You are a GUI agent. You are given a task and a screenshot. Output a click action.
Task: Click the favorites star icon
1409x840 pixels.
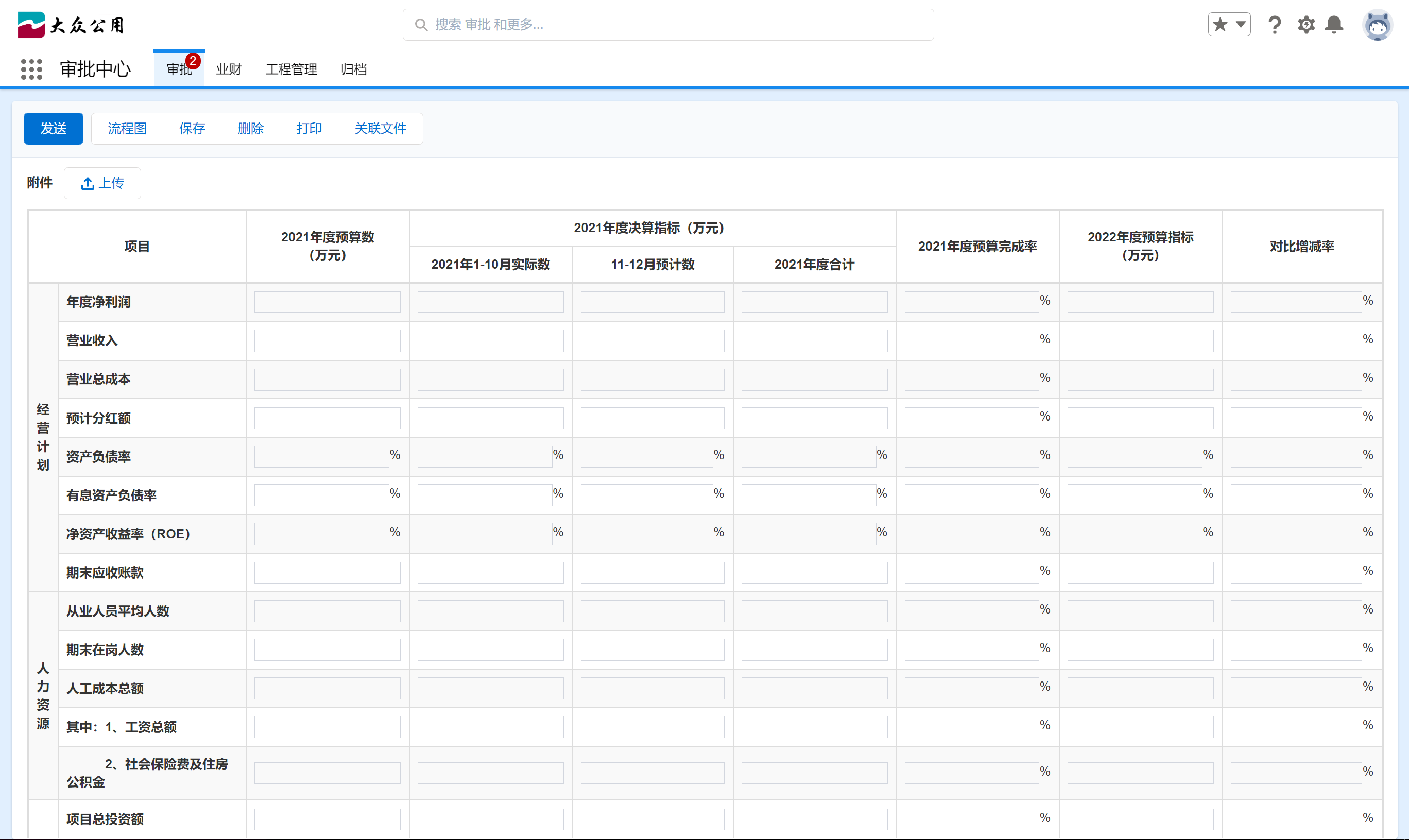click(1220, 24)
